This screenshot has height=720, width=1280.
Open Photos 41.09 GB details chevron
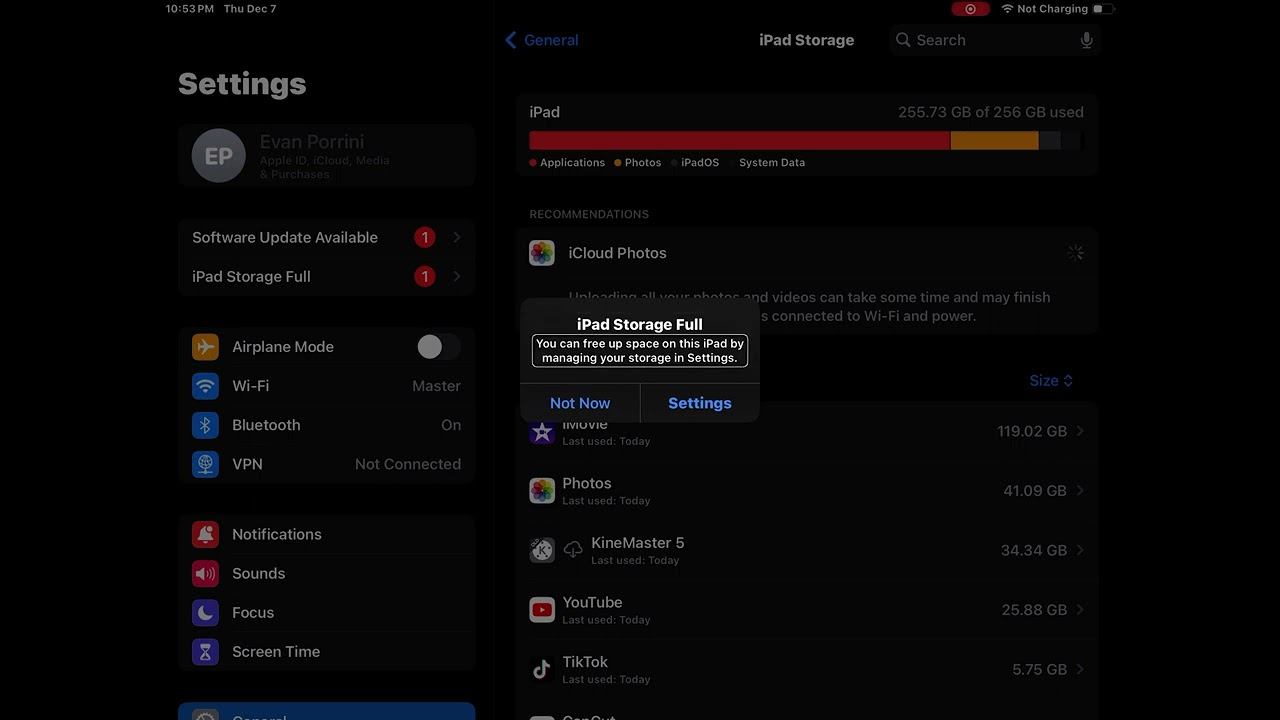[1080, 491]
